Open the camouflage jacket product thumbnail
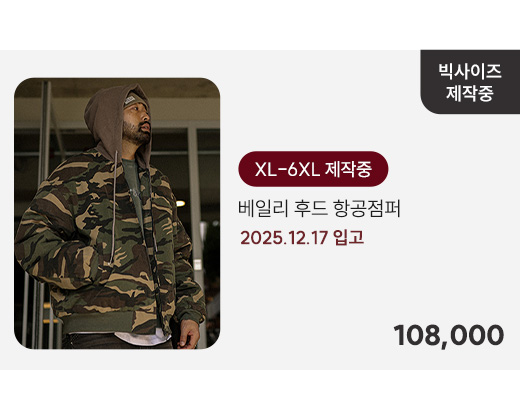Image resolution: width=520 pixels, height=420 pixels. tap(117, 213)
